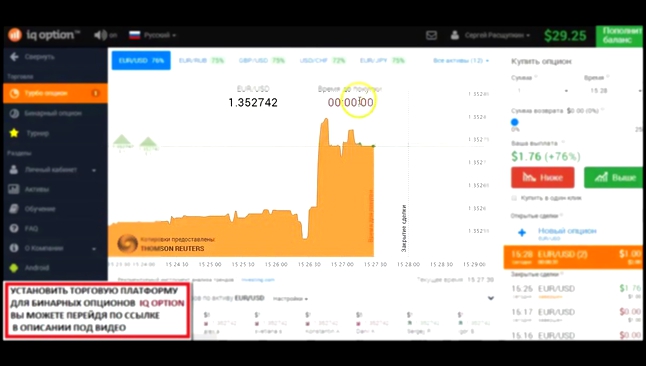Switch to the GBP/USD asset tab
This screenshot has width=646, height=366.
(x=262, y=61)
